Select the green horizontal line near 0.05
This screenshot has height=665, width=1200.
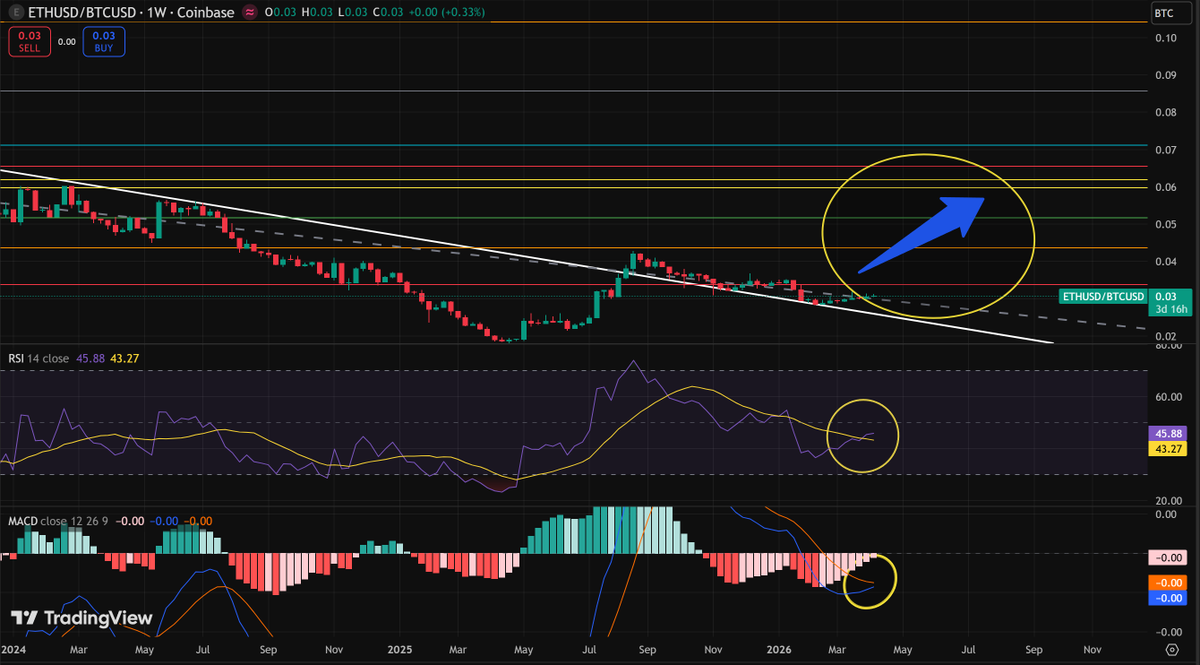[574, 218]
